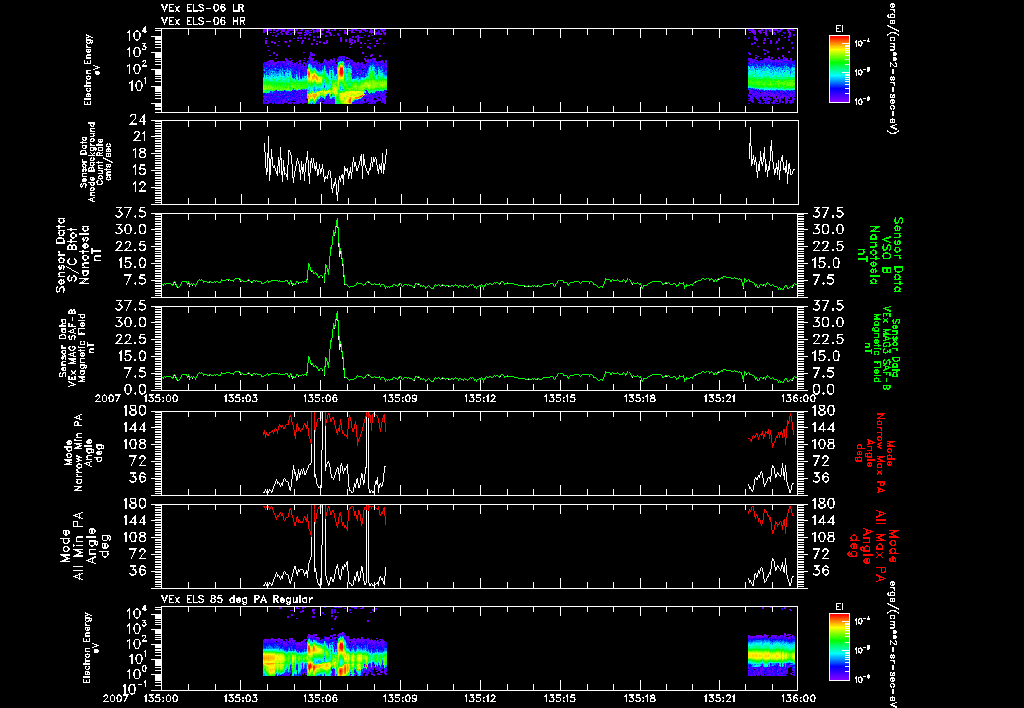Click the 135:15 tick label on the middle time axis
This screenshot has height=708, width=1024.
(x=560, y=398)
